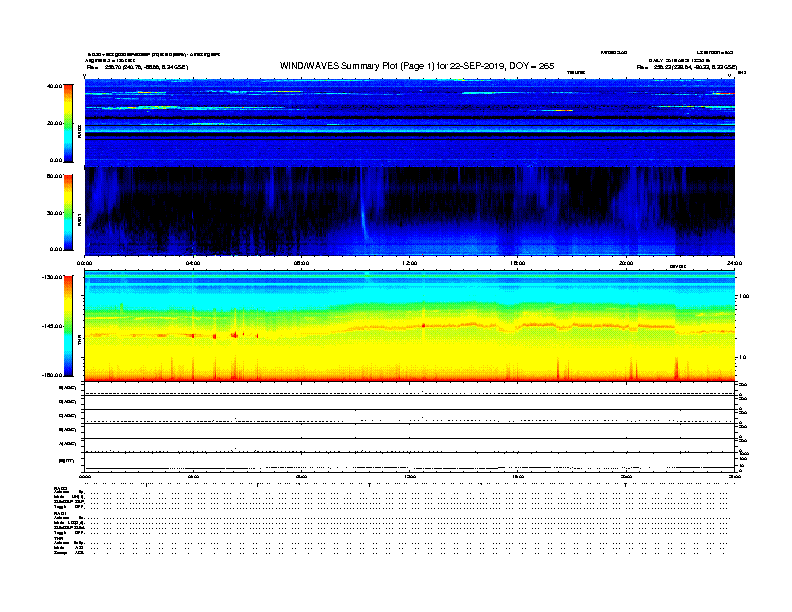Click the 16:00 tick label under RAD1 panel
The image size is (792, 612).
(x=518, y=263)
